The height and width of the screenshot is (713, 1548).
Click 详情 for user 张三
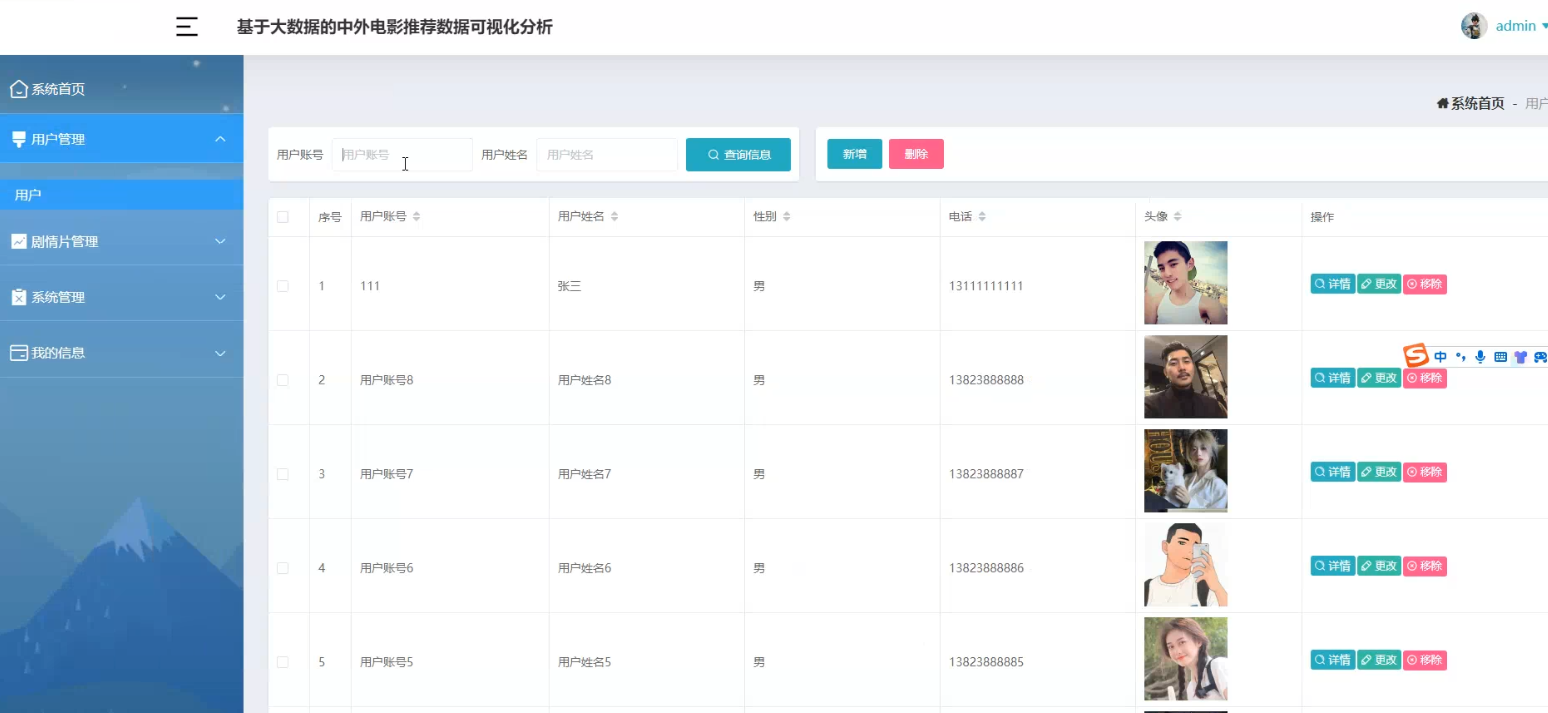click(x=1333, y=284)
